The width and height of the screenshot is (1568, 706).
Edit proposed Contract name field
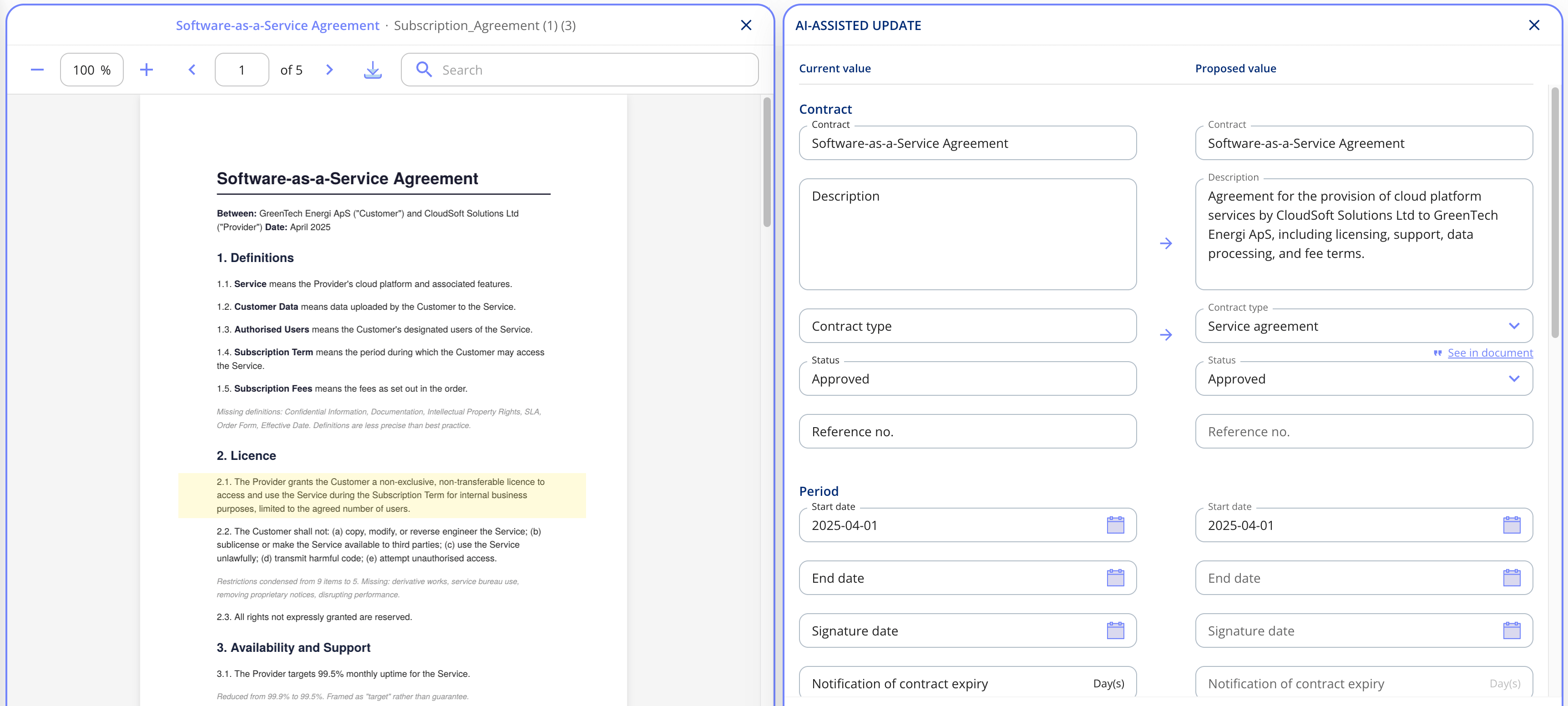coord(1364,143)
